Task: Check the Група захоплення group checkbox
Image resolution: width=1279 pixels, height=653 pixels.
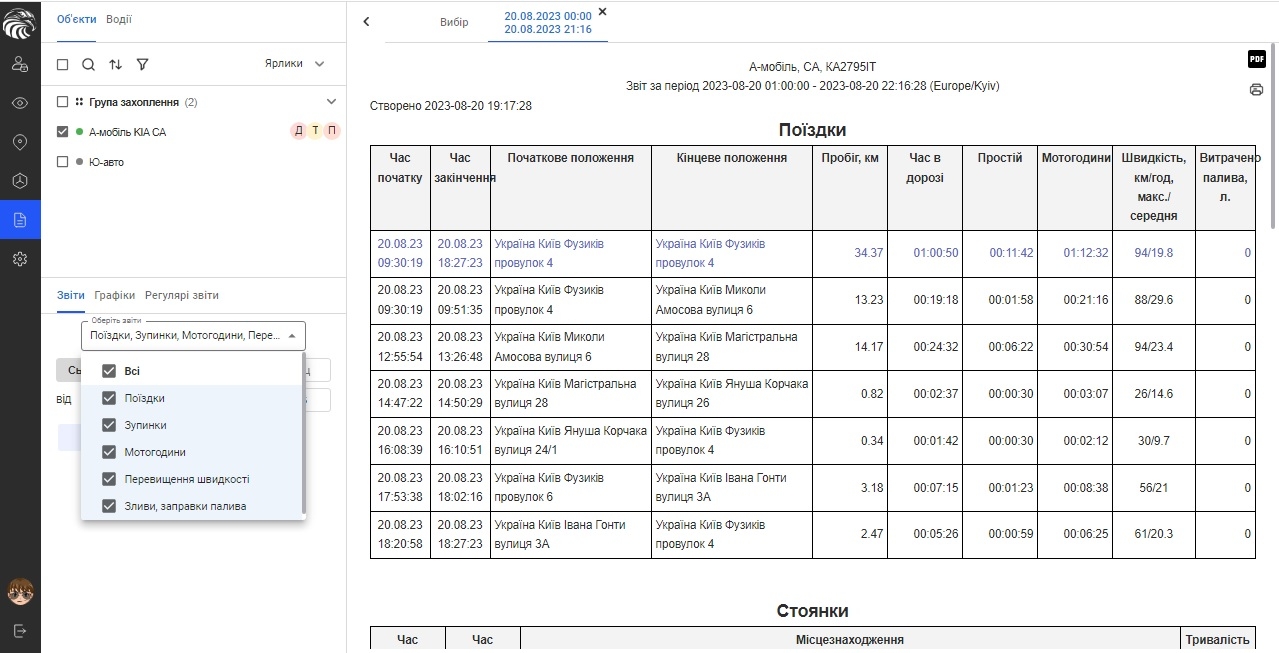Action: [x=63, y=102]
